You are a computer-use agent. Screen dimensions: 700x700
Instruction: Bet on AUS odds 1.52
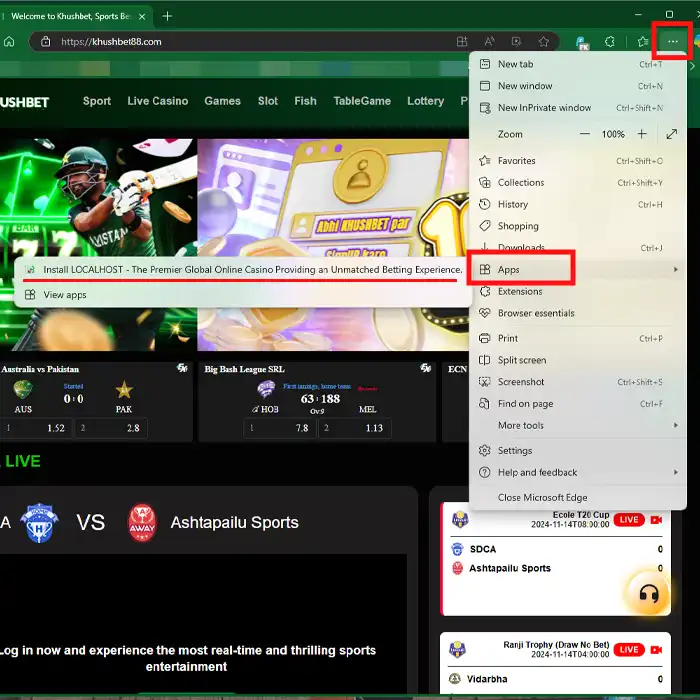click(36, 428)
